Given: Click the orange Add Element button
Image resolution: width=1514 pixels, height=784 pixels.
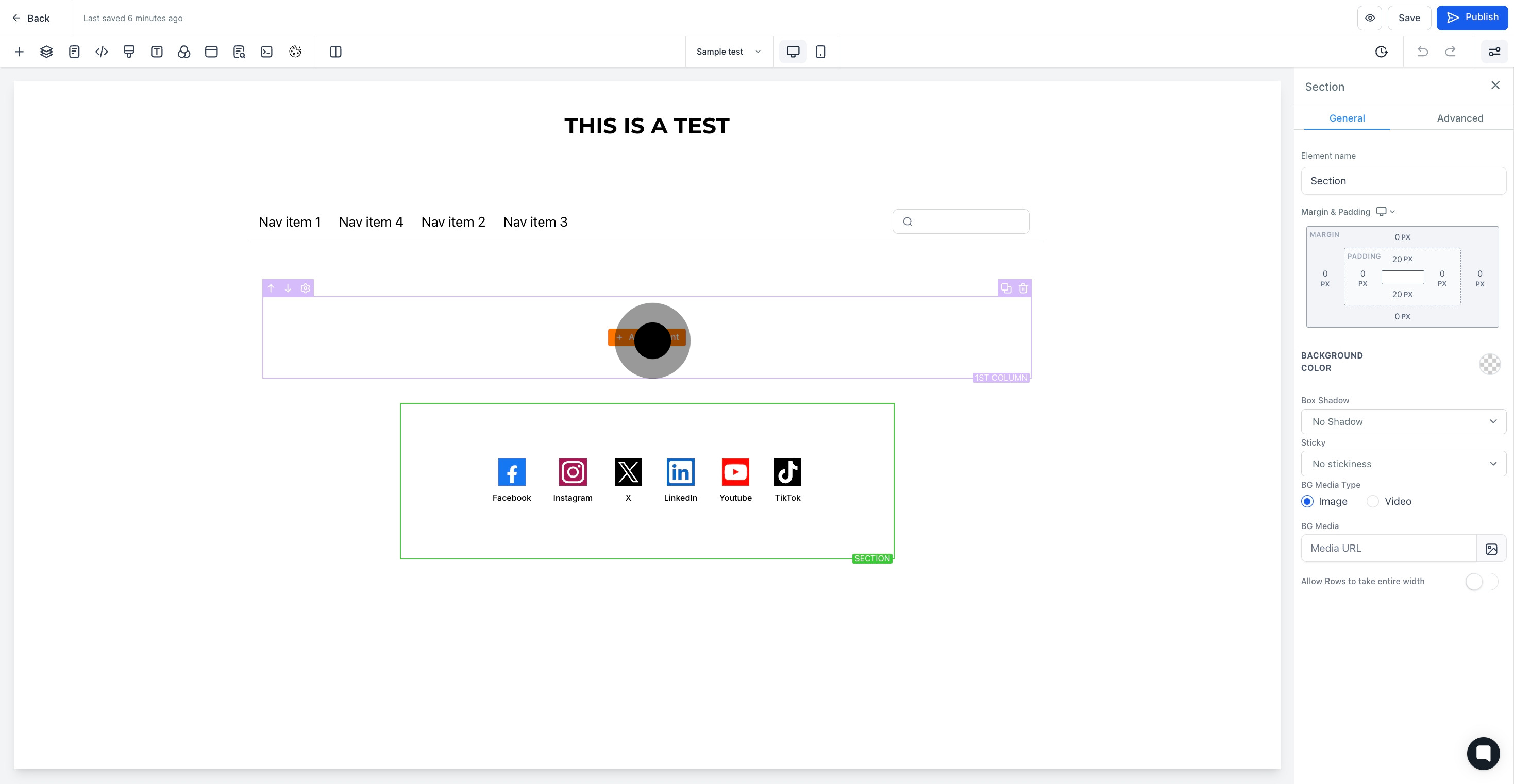Looking at the screenshot, I should 647,337.
